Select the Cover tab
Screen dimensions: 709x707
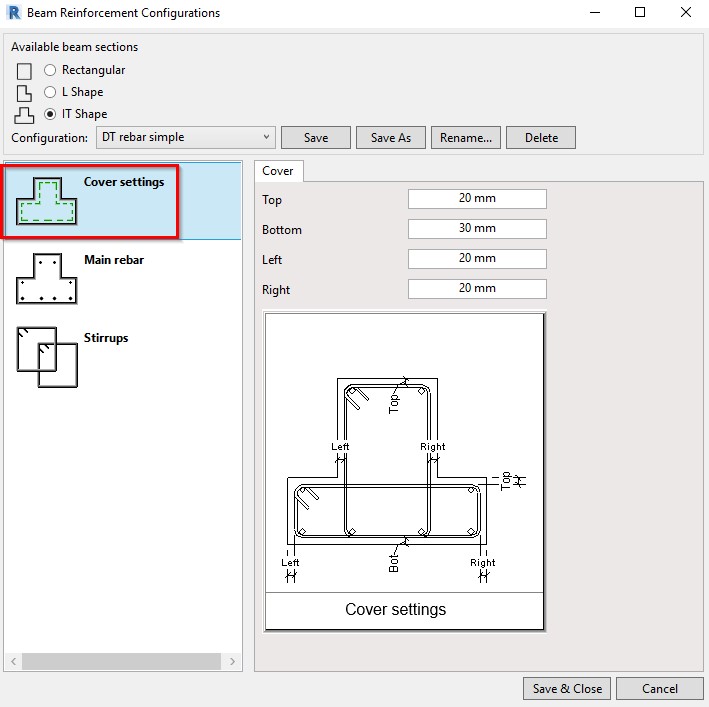tap(278, 171)
